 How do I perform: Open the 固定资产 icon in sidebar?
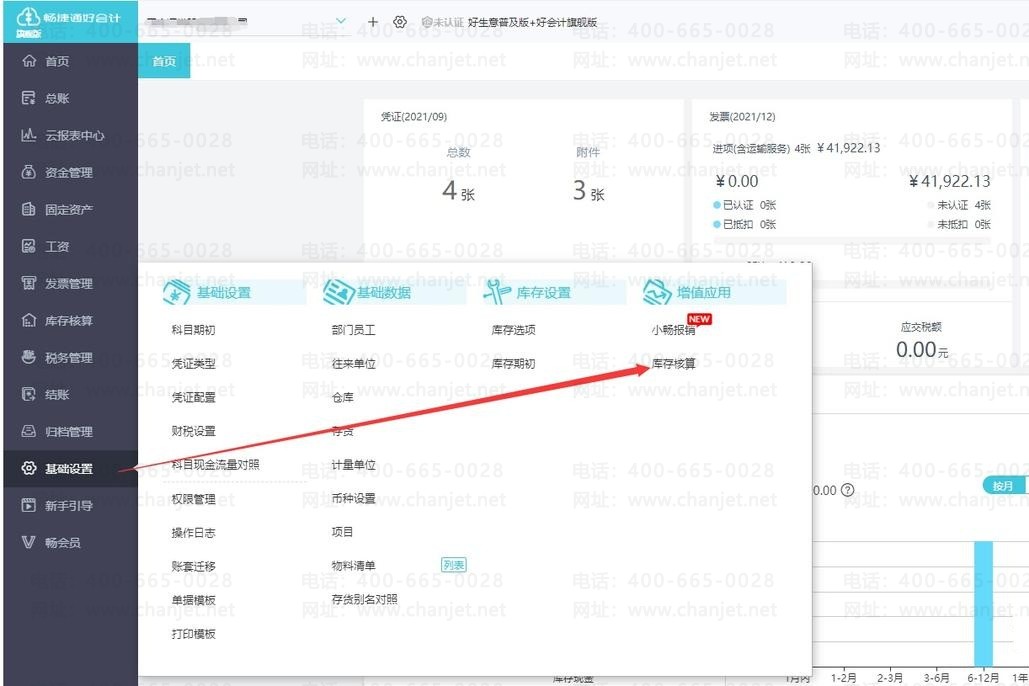[x=29, y=209]
